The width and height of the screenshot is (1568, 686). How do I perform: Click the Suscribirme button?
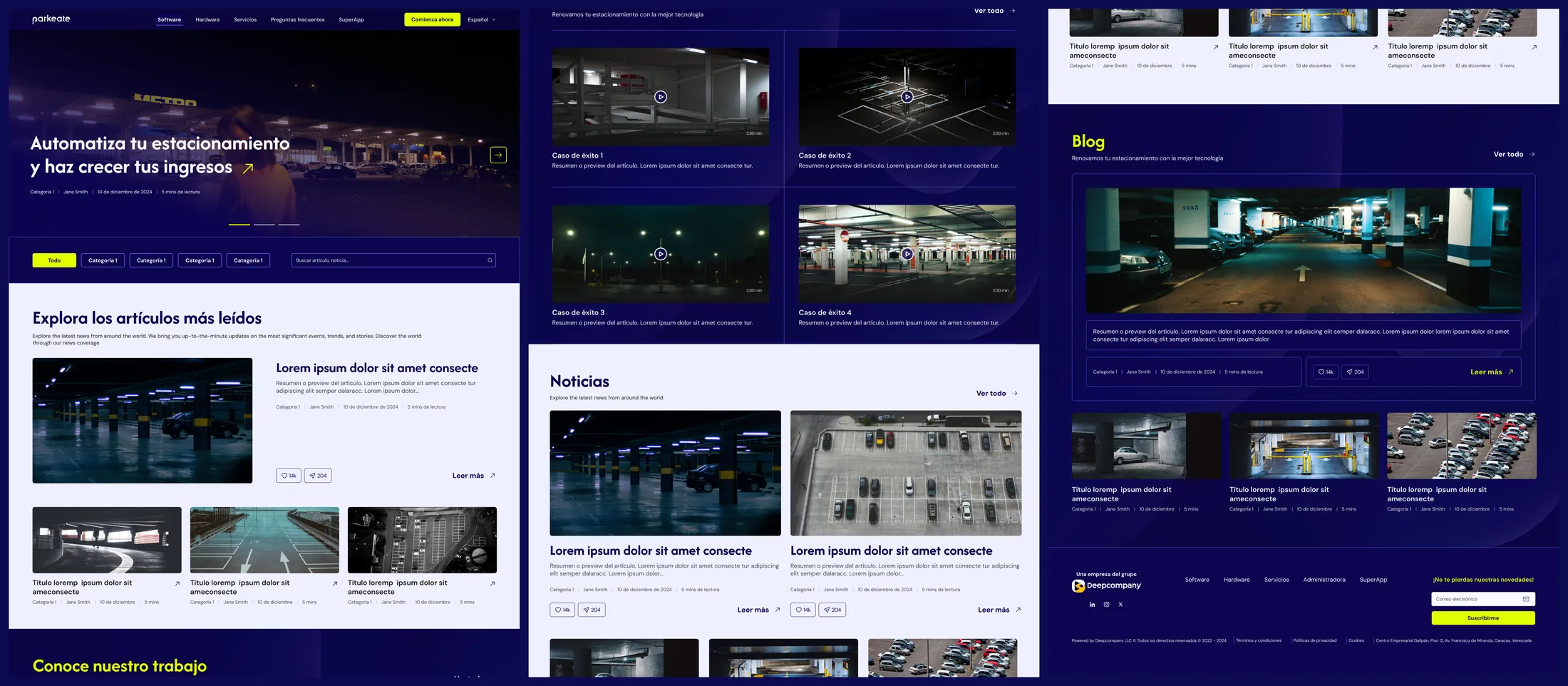click(x=1483, y=618)
